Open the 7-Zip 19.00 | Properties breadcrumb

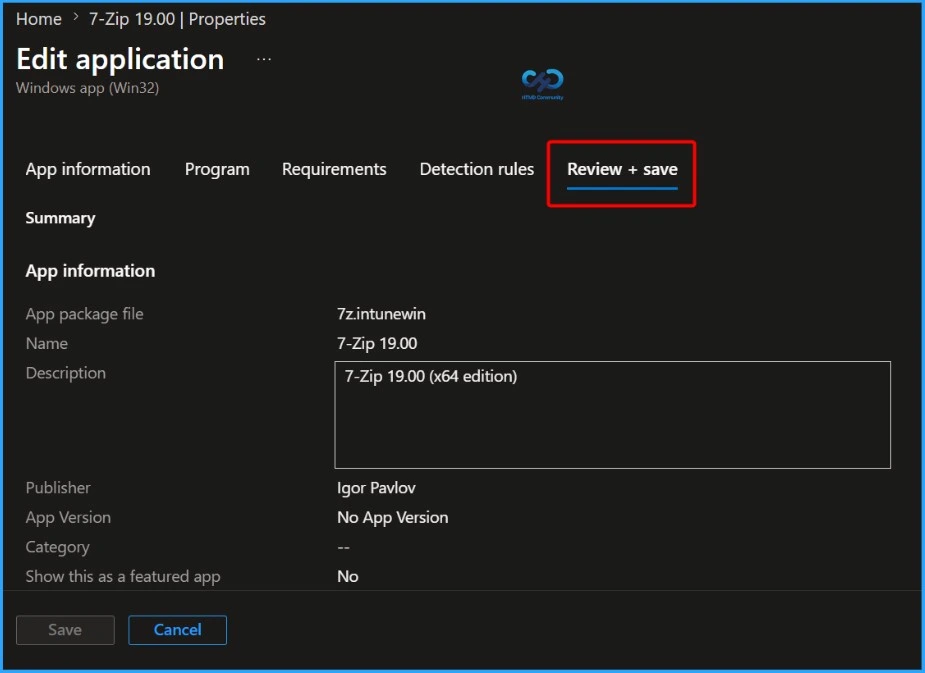pyautogui.click(x=177, y=19)
